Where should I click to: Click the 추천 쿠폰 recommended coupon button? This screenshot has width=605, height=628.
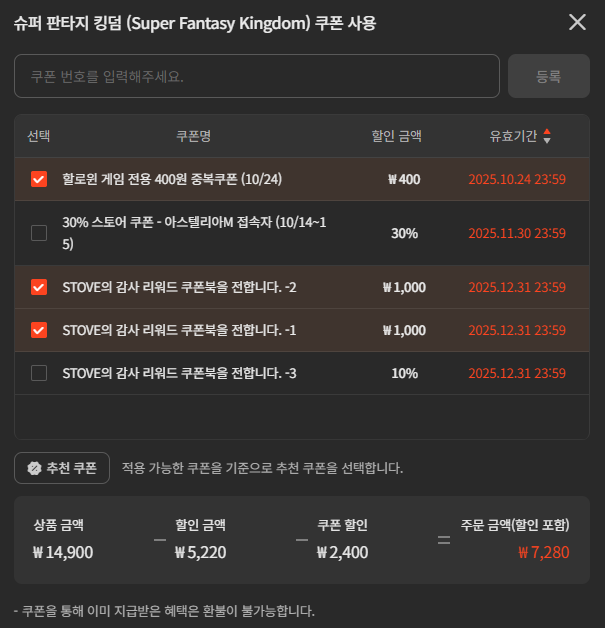tap(62, 467)
